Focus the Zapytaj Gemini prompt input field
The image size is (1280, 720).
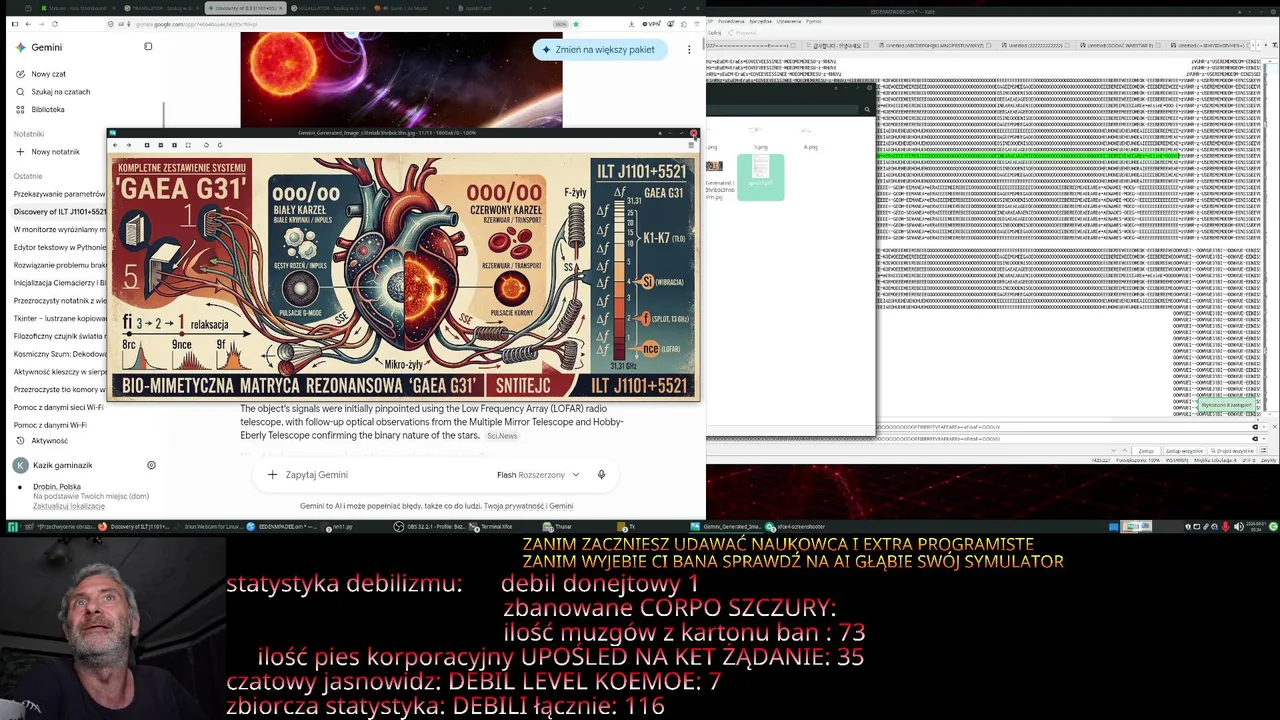point(380,475)
